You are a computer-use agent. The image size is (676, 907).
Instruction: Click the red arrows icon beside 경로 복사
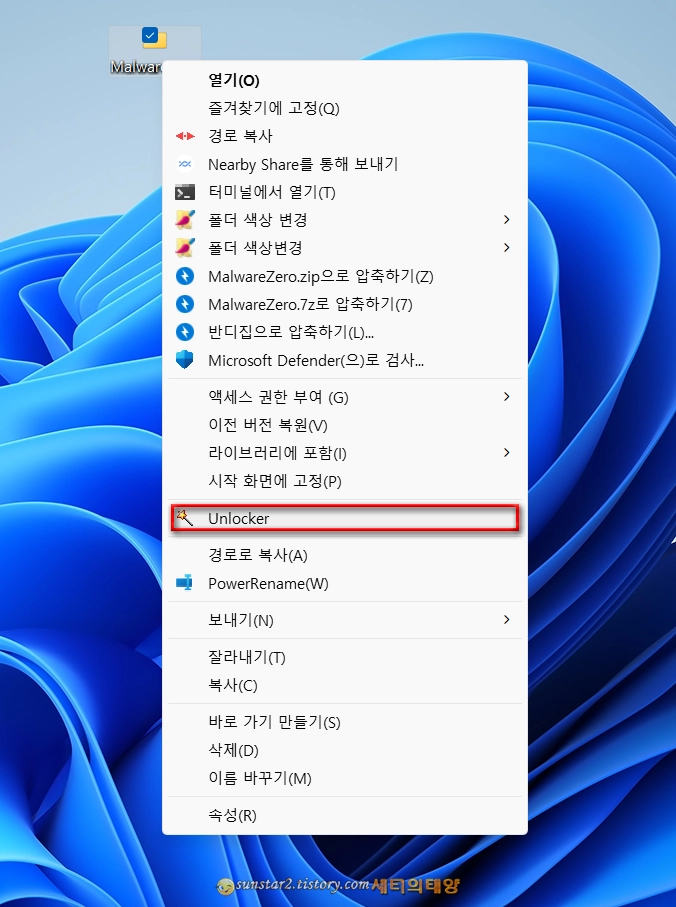click(x=185, y=136)
